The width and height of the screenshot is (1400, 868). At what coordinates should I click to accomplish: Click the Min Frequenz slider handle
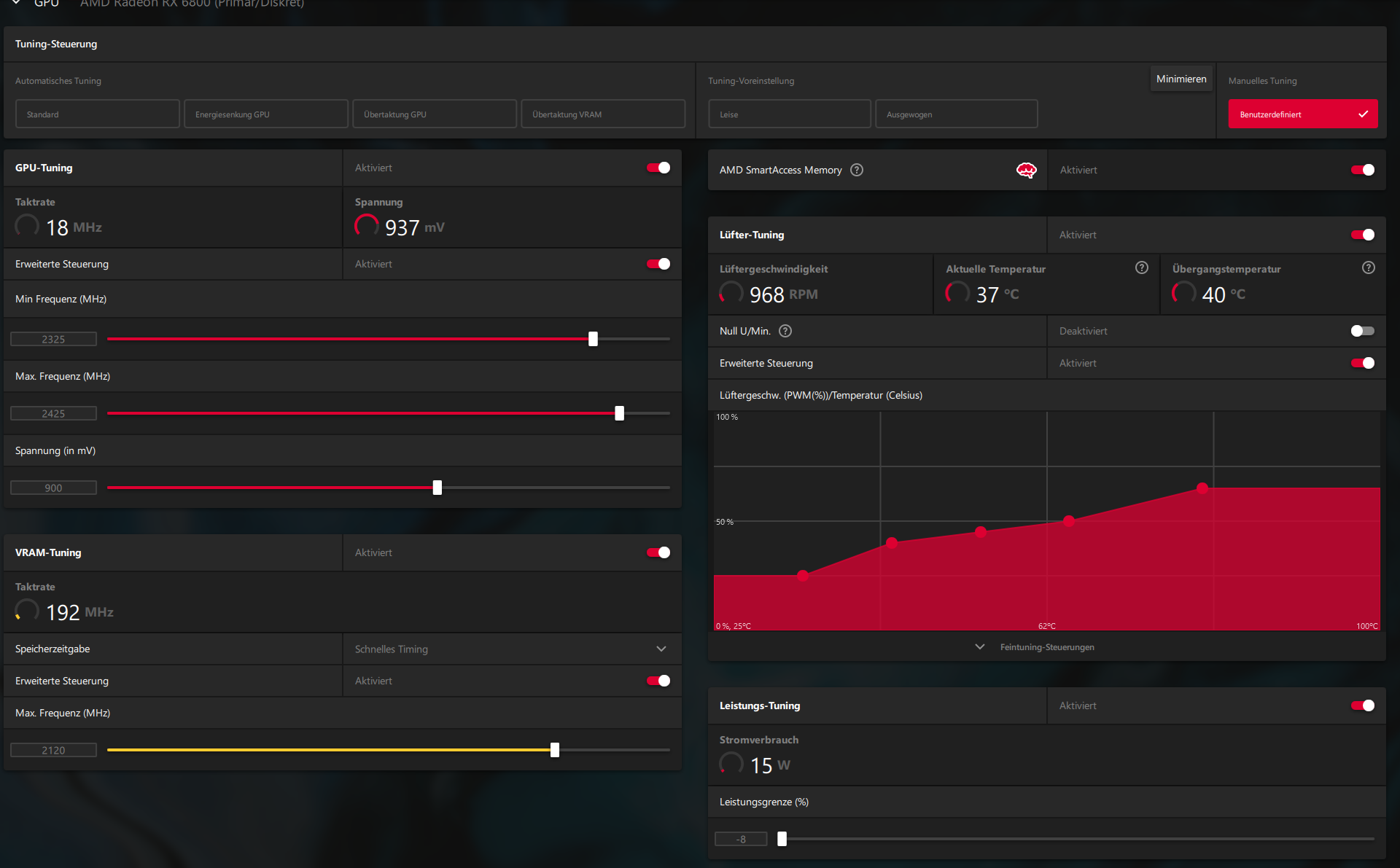click(593, 339)
